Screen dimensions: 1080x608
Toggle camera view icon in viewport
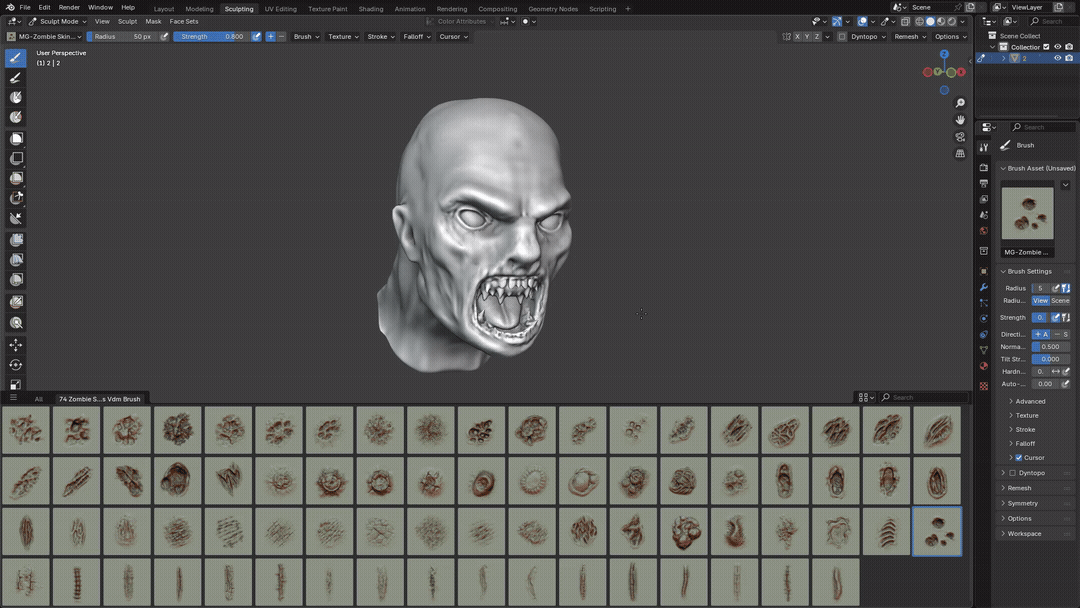960,136
